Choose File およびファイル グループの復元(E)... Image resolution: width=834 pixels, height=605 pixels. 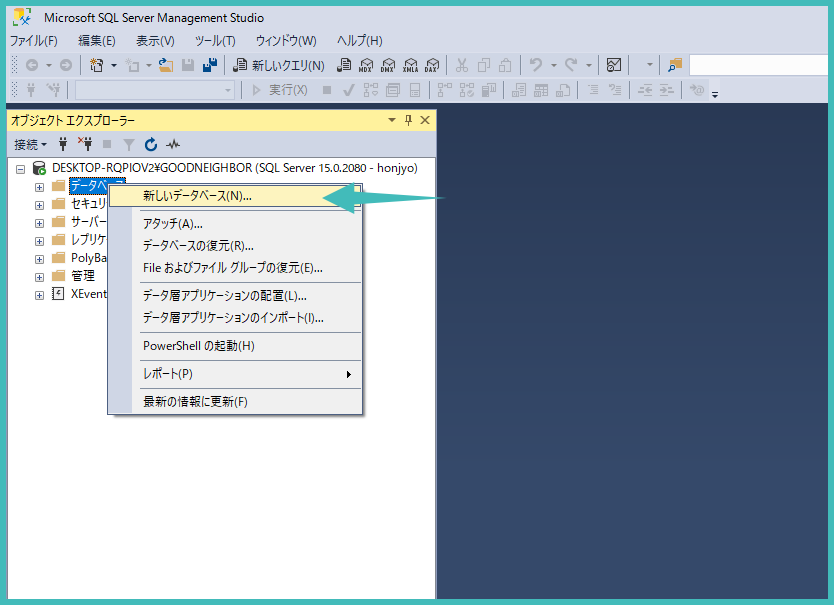[x=235, y=268]
